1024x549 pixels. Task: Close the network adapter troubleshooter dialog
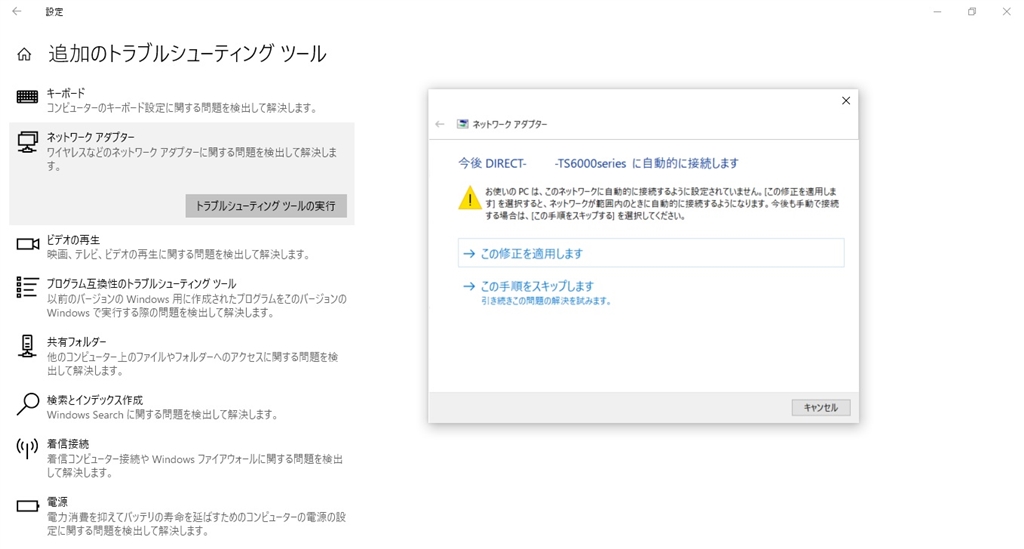(x=846, y=101)
